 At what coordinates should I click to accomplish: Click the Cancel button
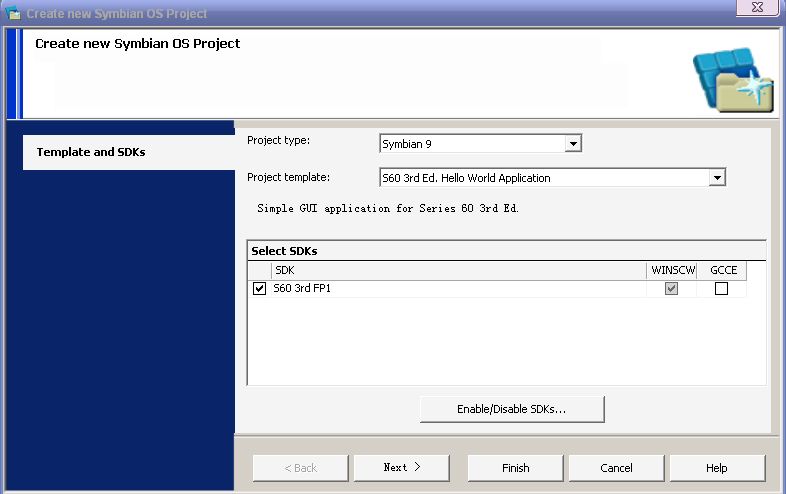click(616, 468)
